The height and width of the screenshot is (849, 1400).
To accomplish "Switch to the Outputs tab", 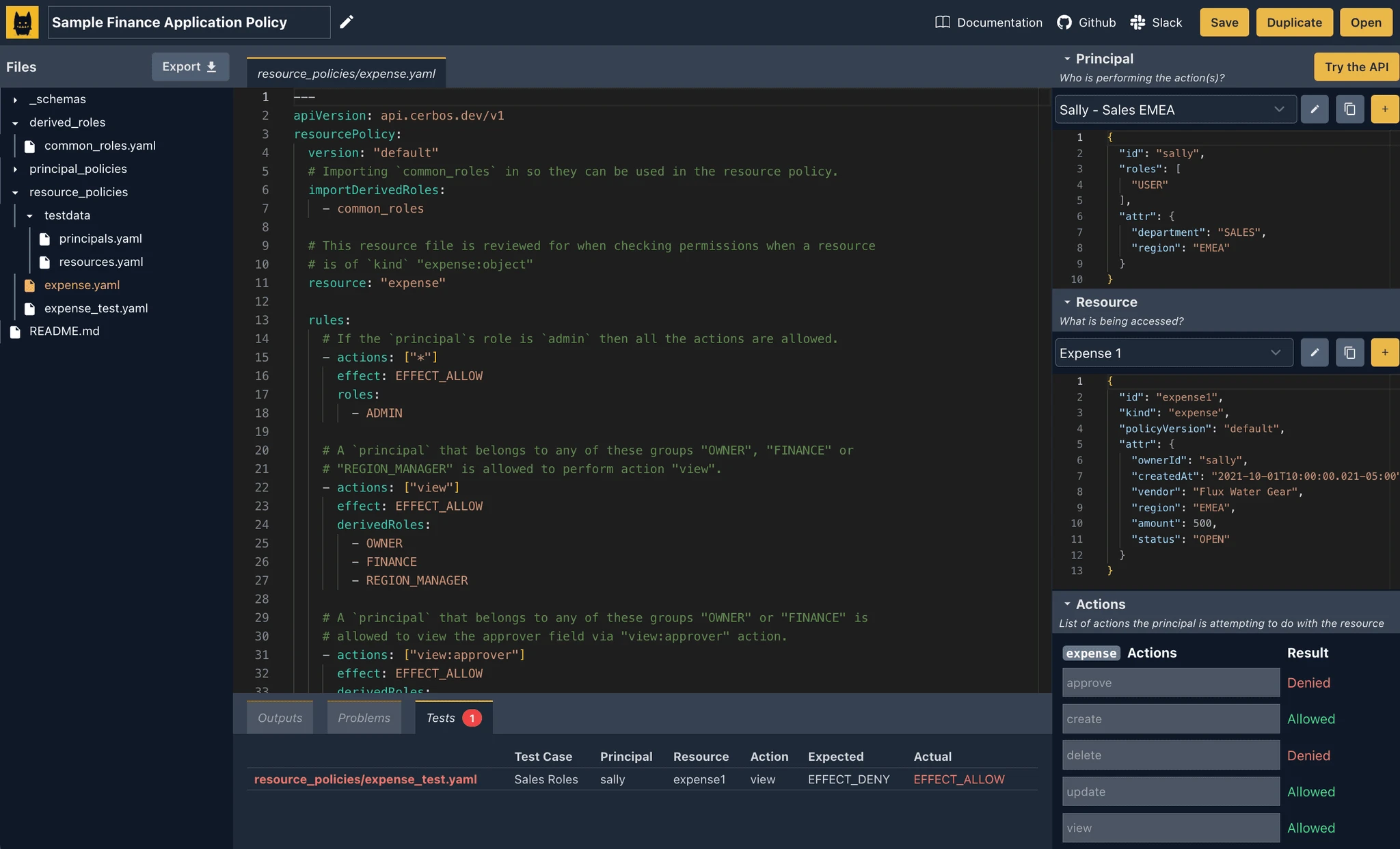I will pos(280,717).
